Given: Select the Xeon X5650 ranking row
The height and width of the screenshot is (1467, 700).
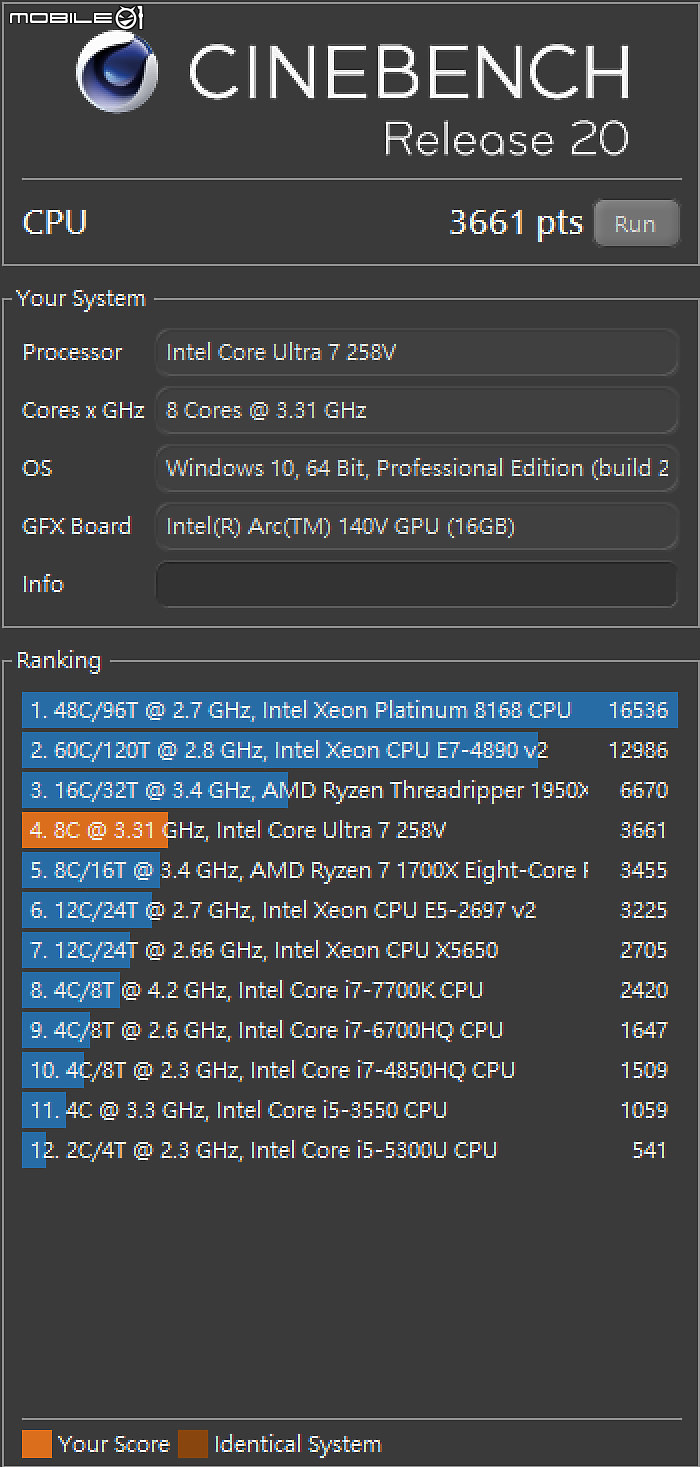Looking at the screenshot, I should click(350, 950).
